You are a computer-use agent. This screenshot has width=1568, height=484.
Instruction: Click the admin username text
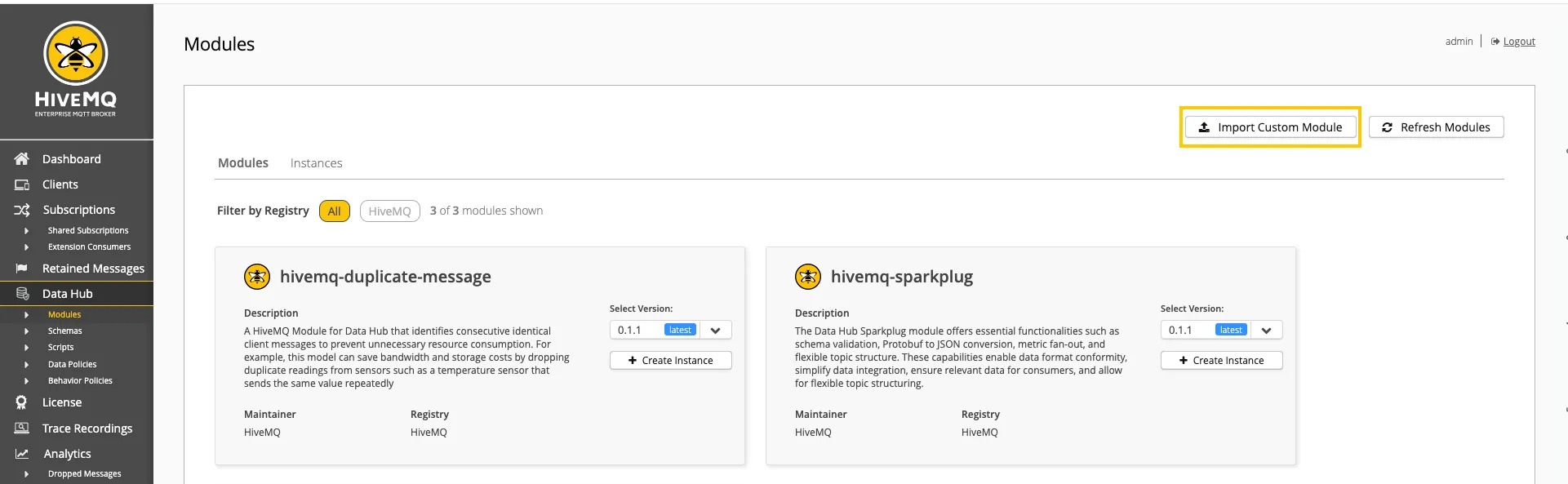1459,42
